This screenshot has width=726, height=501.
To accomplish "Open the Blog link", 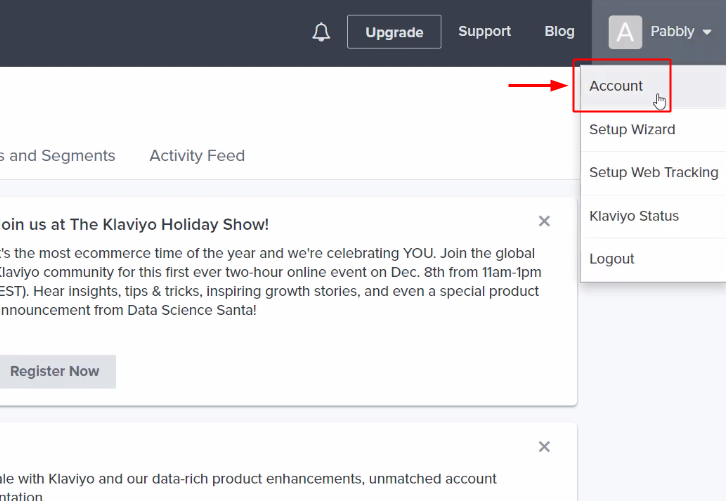I will [x=559, y=31].
